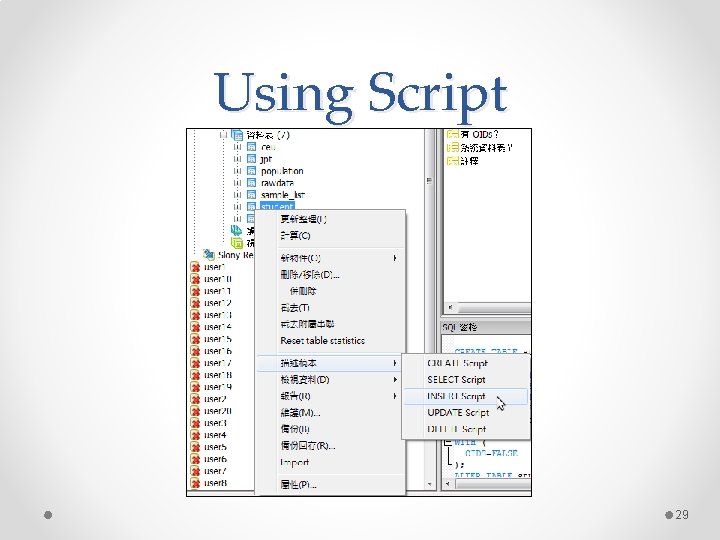The image size is (720, 540).
Task: Select '刪除/移除(D)...' in the context menu
Action: tap(330, 275)
